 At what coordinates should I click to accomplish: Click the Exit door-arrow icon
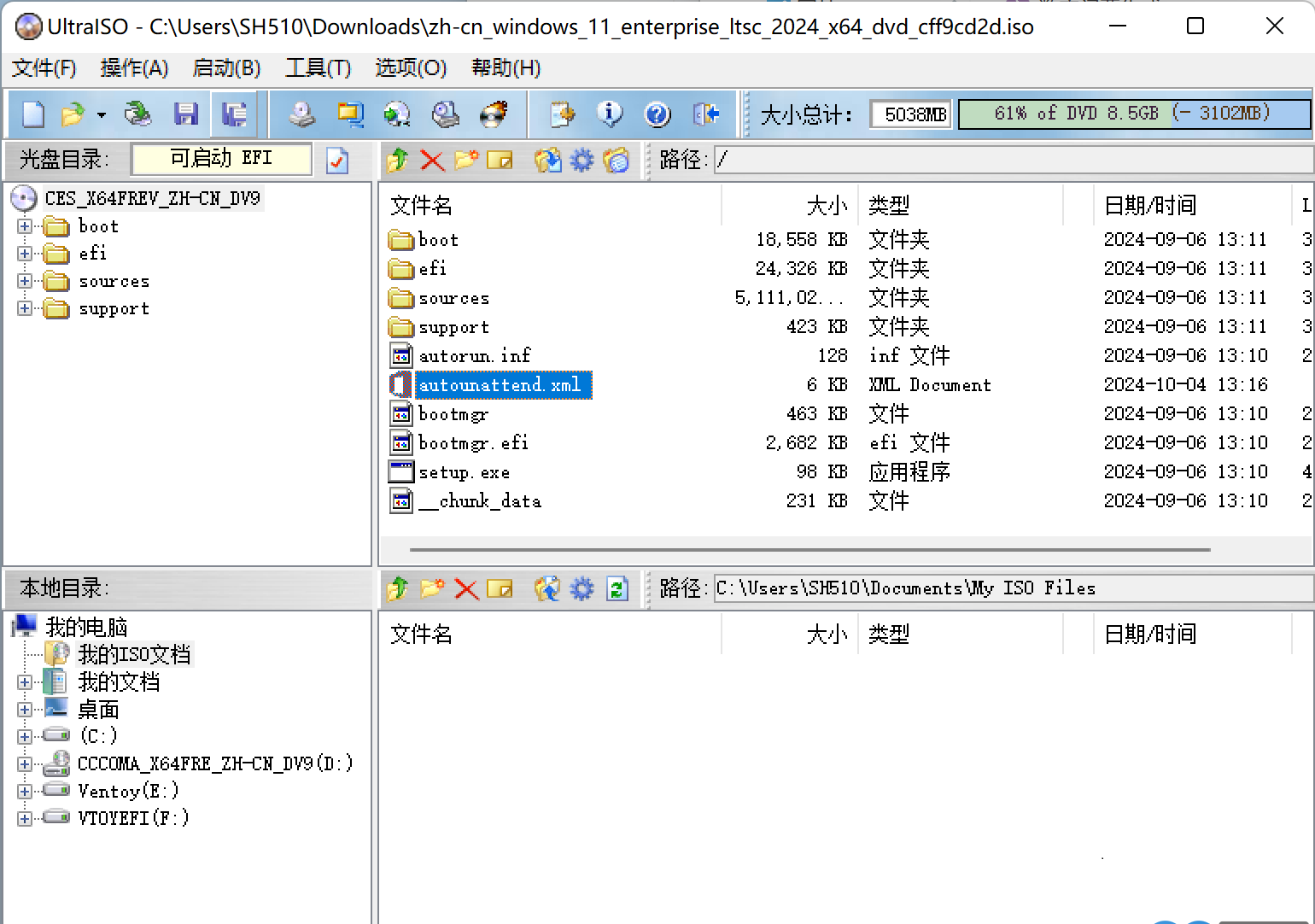(x=705, y=114)
